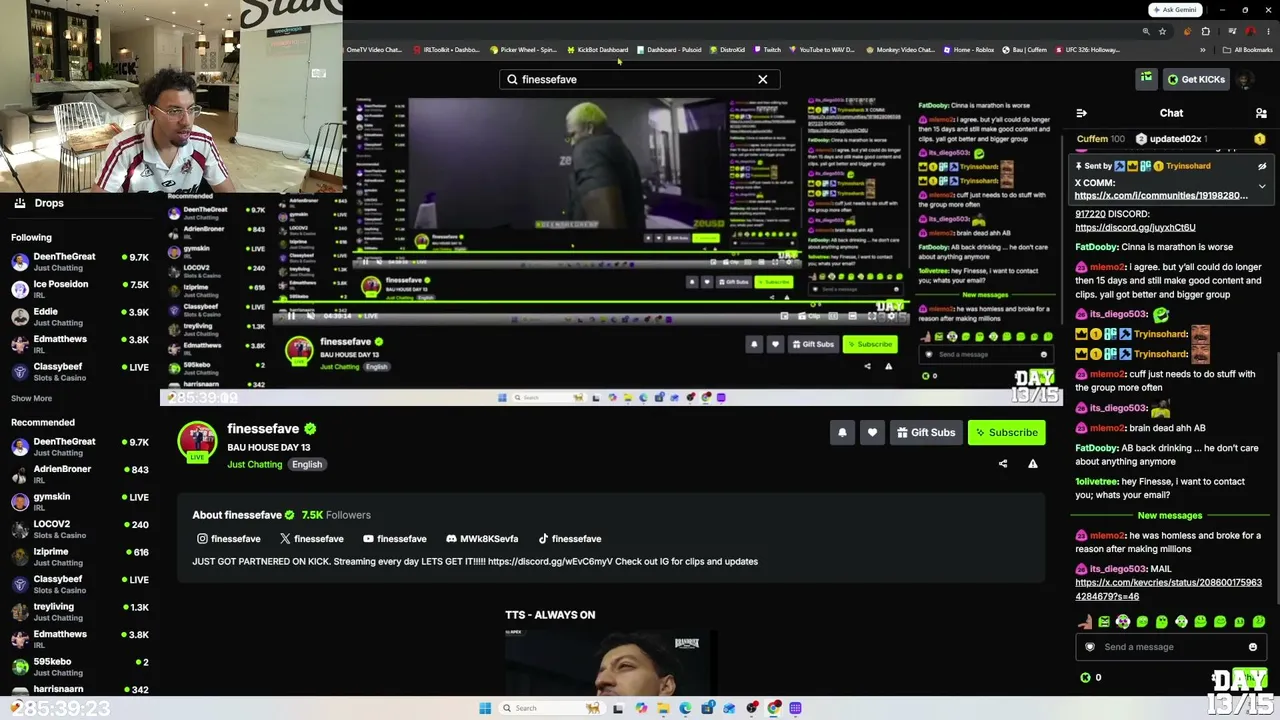Turn on notifications with the bell icon
The height and width of the screenshot is (720, 1280).
[x=842, y=432]
